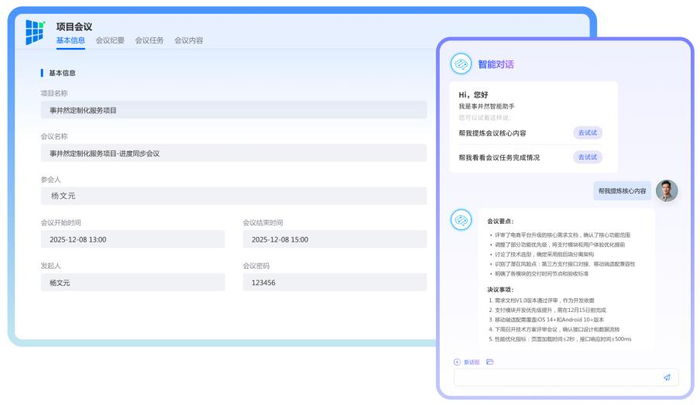Image resolution: width=700 pixels, height=405 pixels.
Task: Click the Hi，您好 greeting text
Action: tap(473, 95)
